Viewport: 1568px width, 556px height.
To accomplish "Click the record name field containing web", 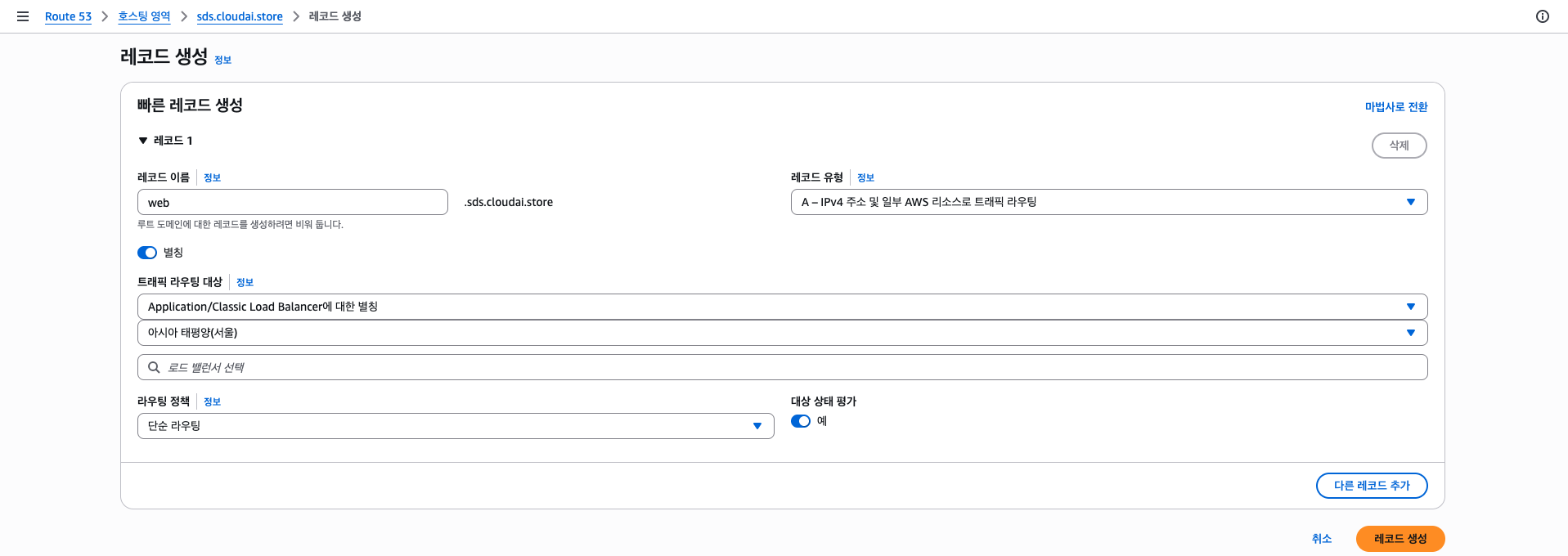I will click(293, 202).
